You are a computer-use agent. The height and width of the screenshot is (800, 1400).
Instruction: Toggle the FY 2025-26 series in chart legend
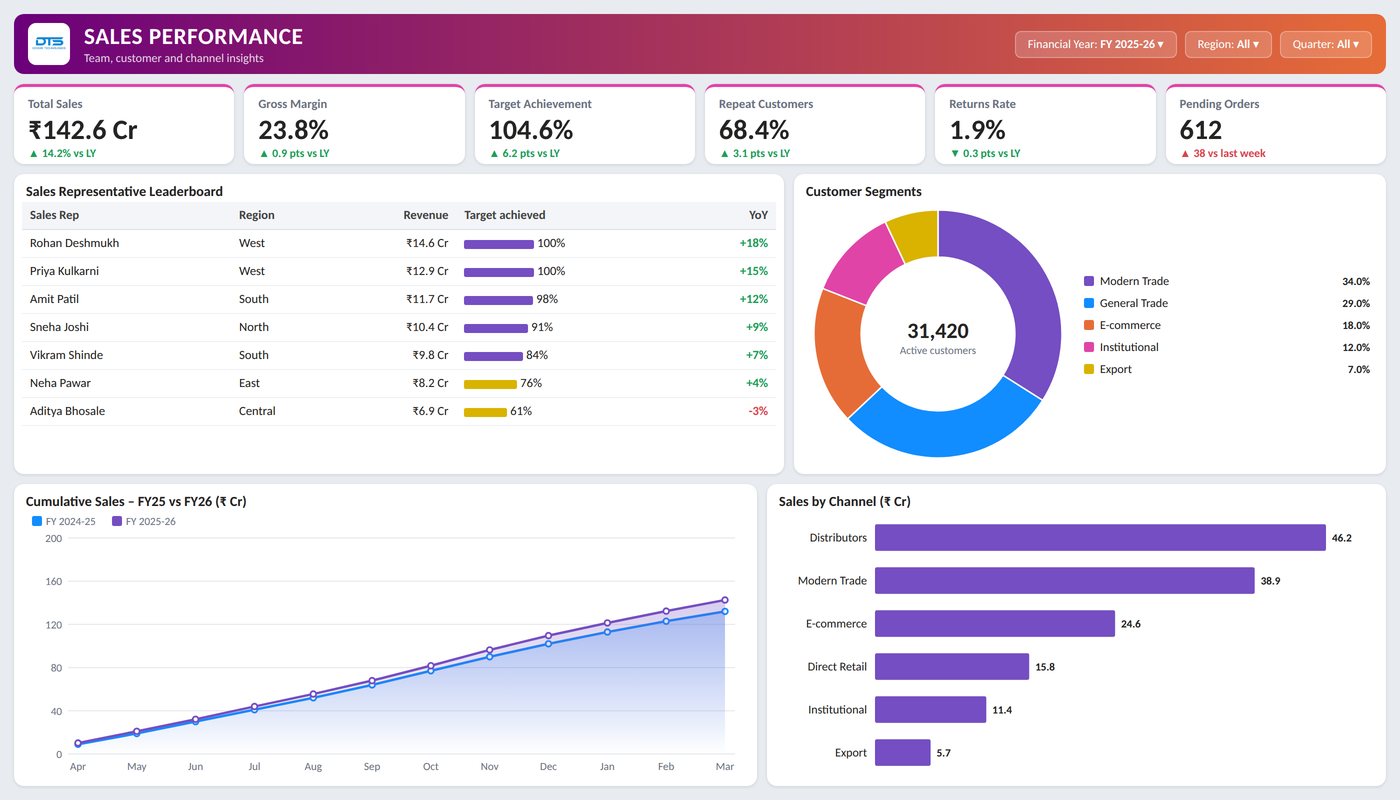click(x=144, y=521)
